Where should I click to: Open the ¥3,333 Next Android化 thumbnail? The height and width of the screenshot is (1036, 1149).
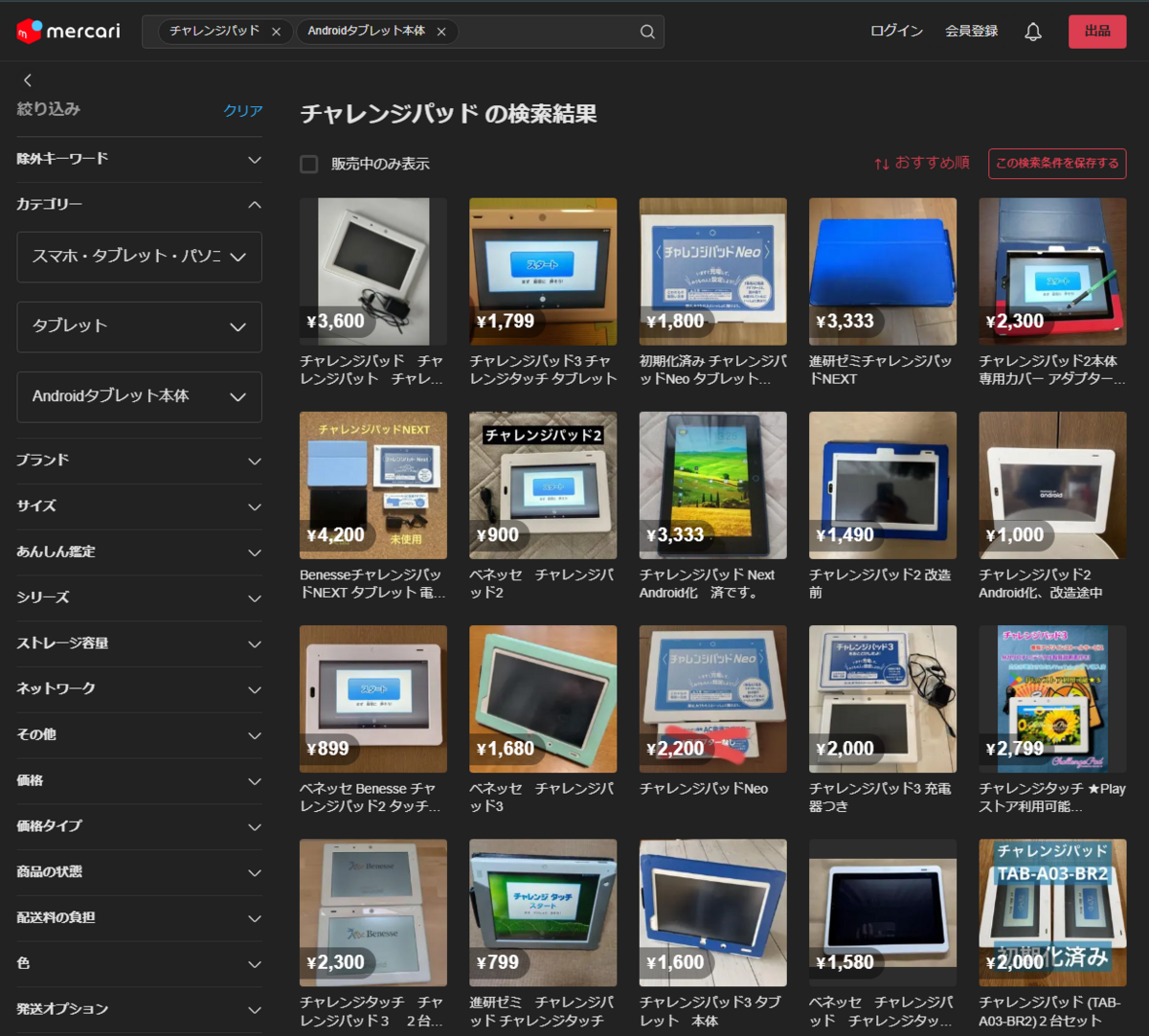pyautogui.click(x=713, y=485)
